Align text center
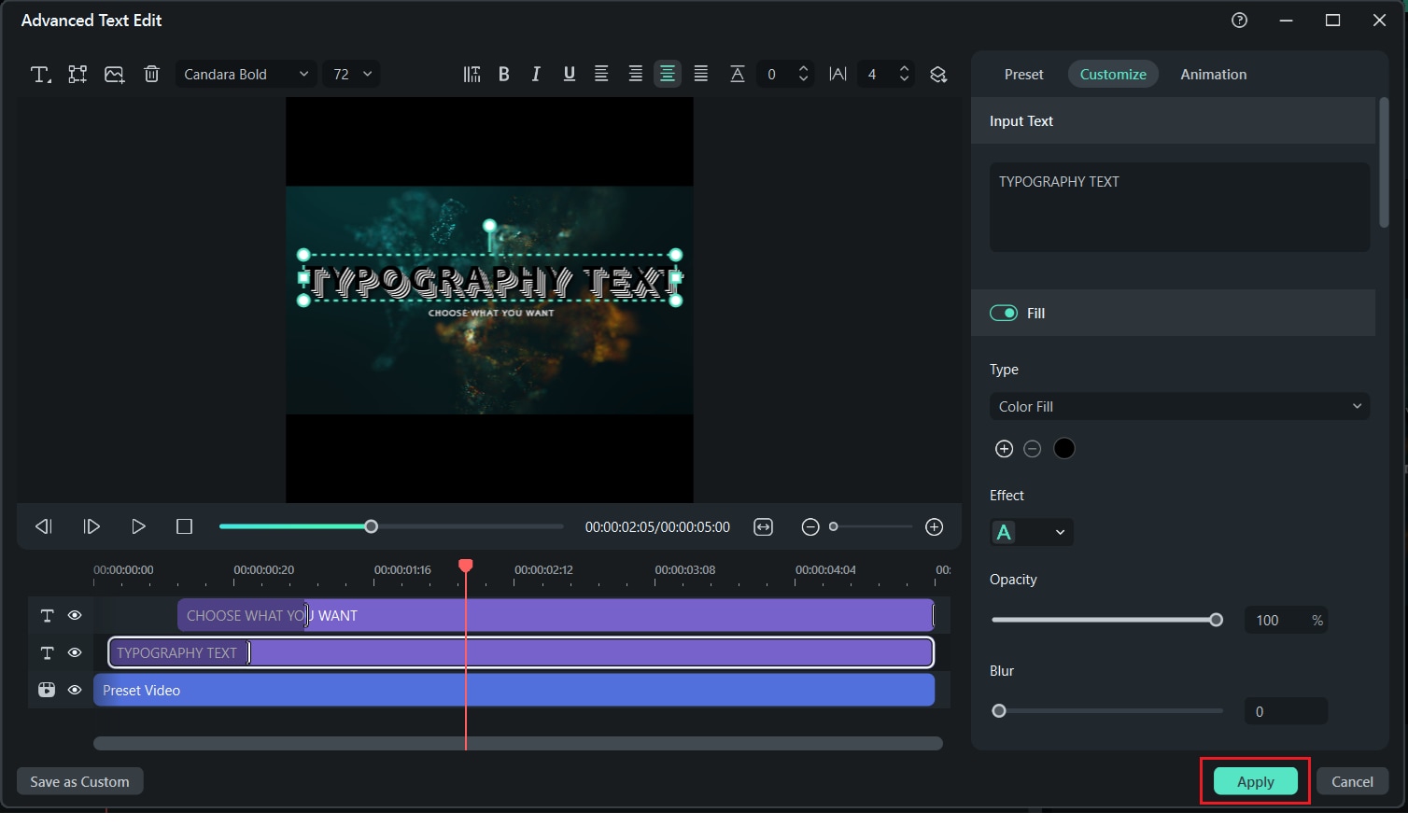This screenshot has width=1408, height=840. tap(668, 74)
